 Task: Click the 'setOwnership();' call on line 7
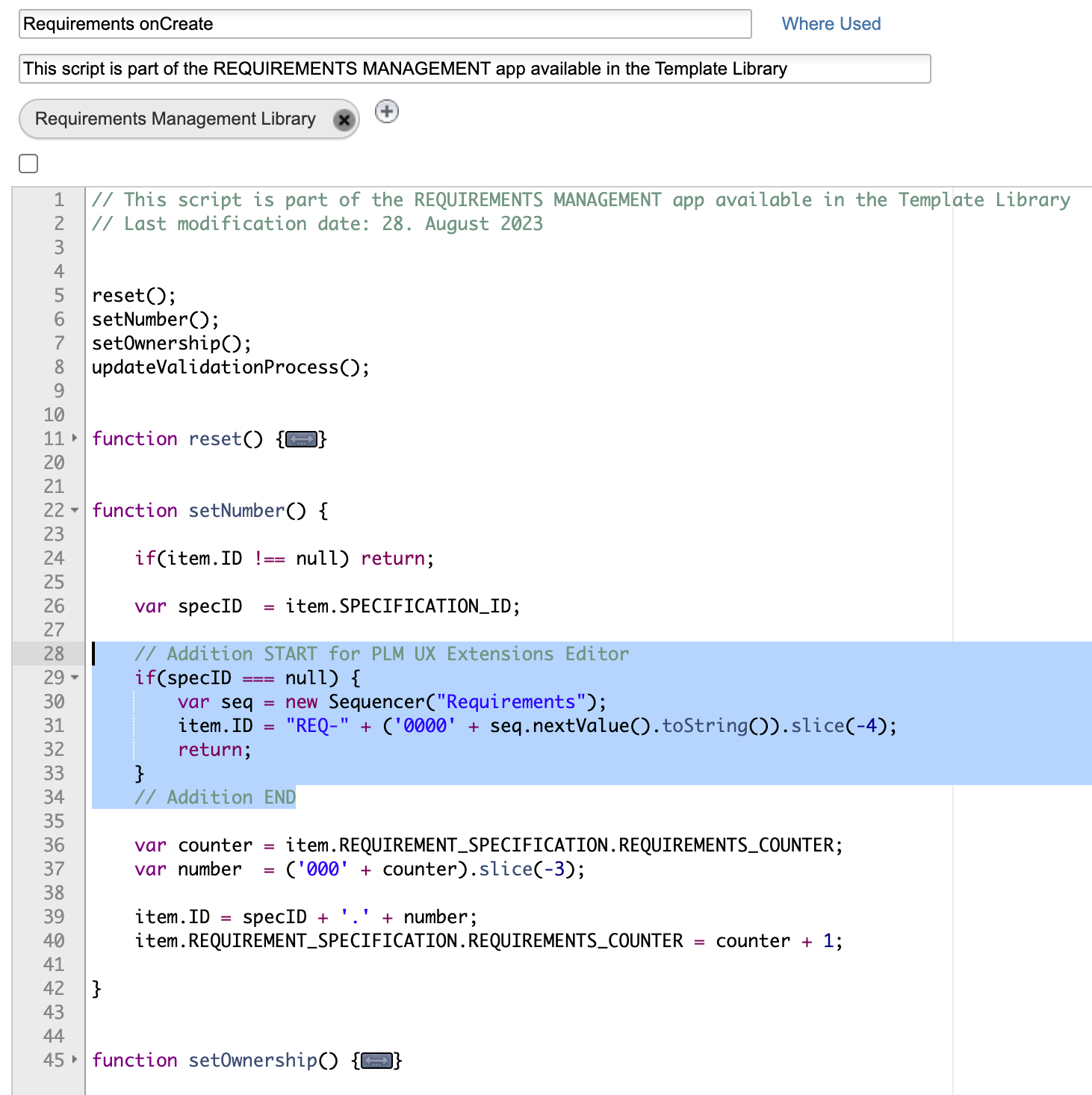click(x=172, y=343)
